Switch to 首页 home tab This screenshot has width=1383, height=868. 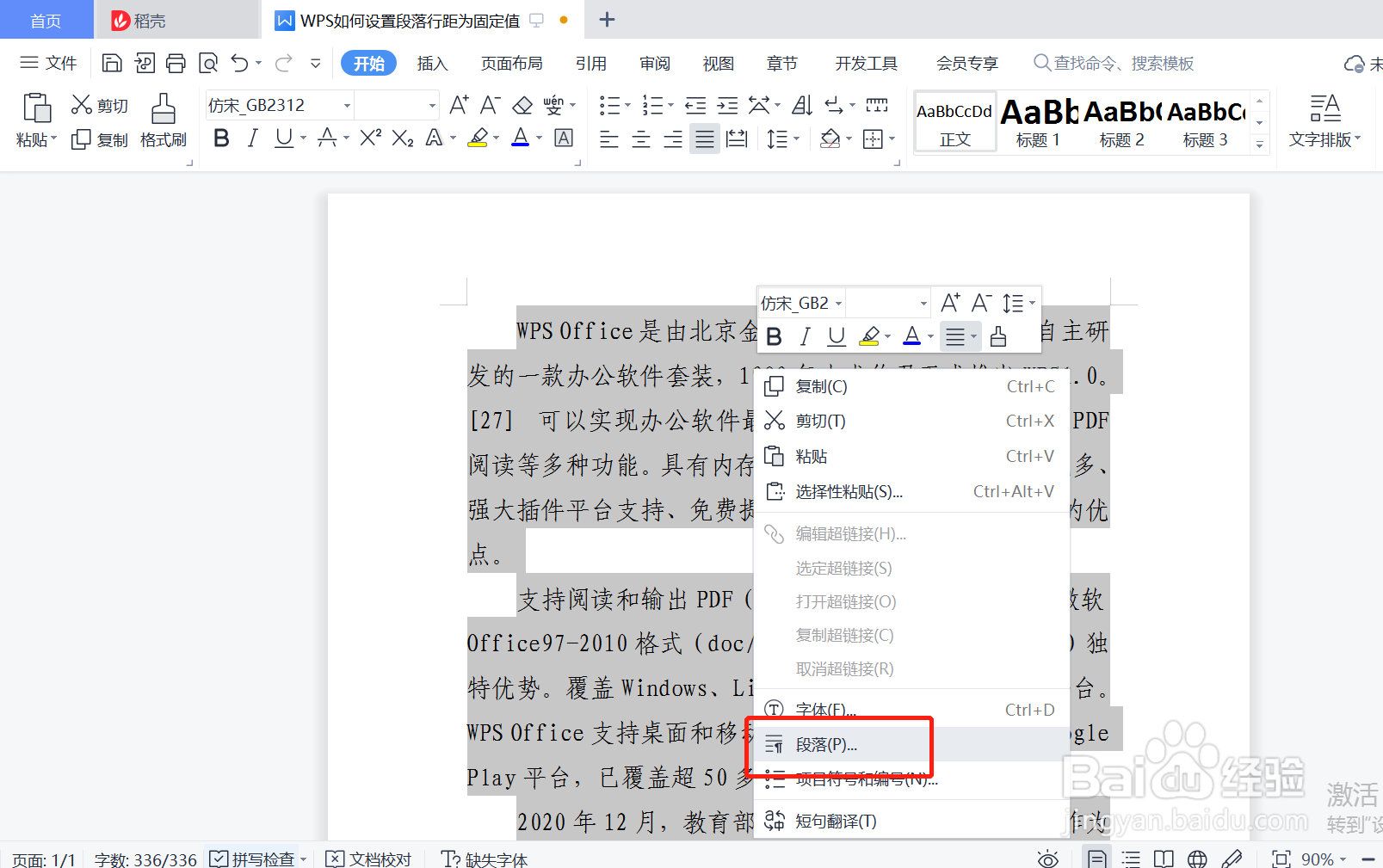46,21
